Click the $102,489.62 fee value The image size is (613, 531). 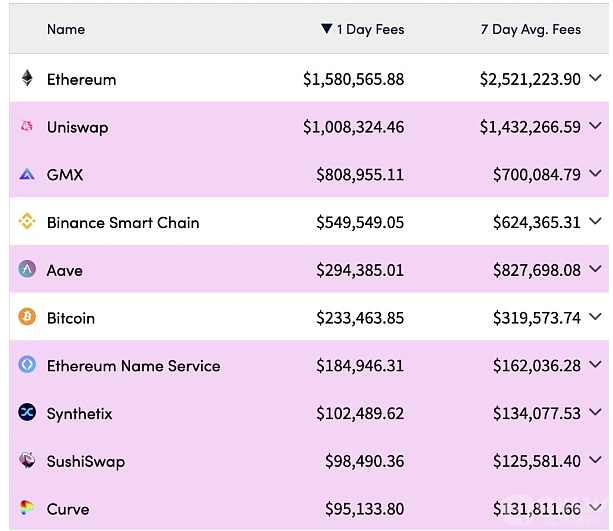[x=360, y=413]
